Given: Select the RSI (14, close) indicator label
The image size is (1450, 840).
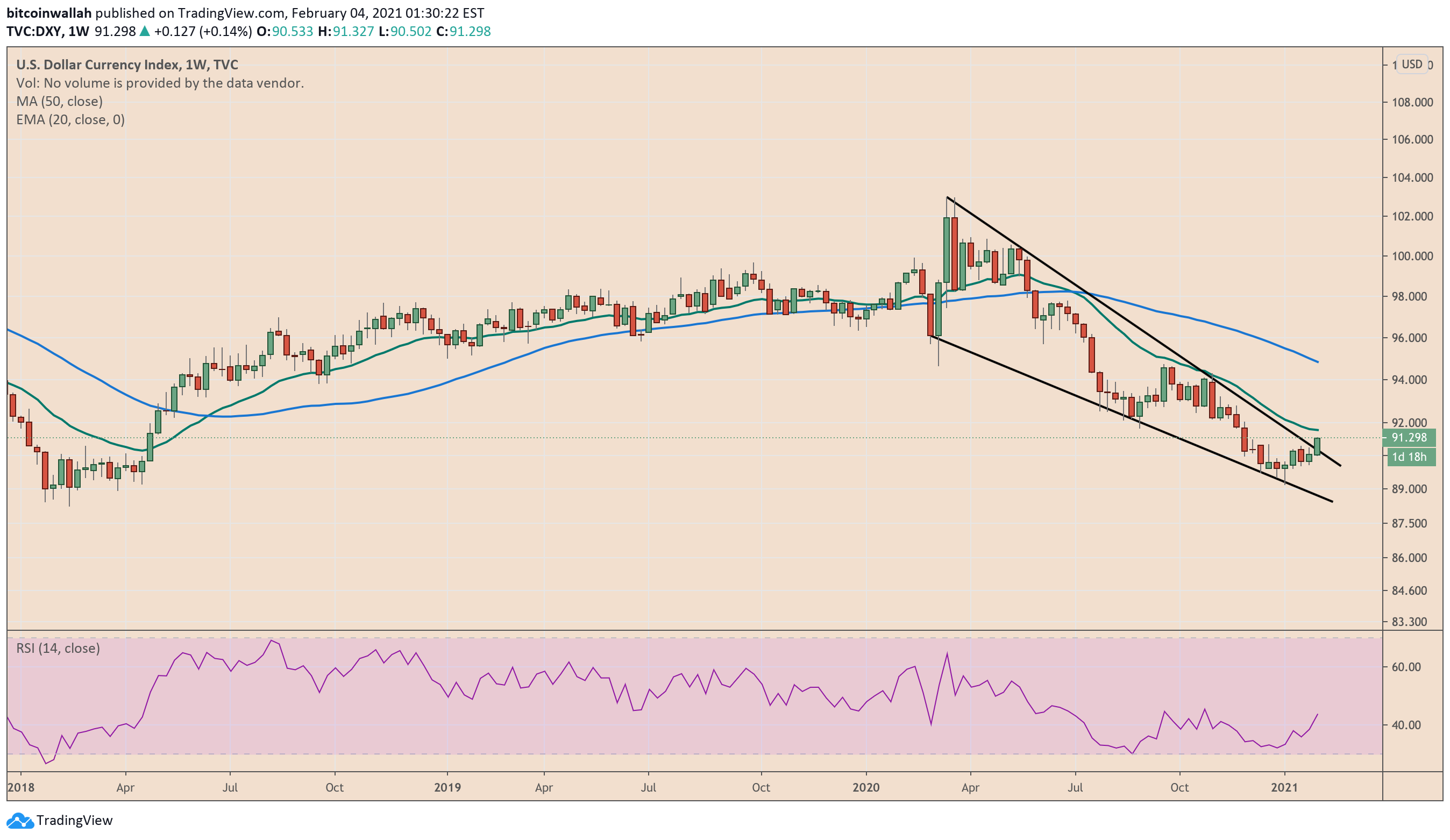Looking at the screenshot, I should pos(58,649).
